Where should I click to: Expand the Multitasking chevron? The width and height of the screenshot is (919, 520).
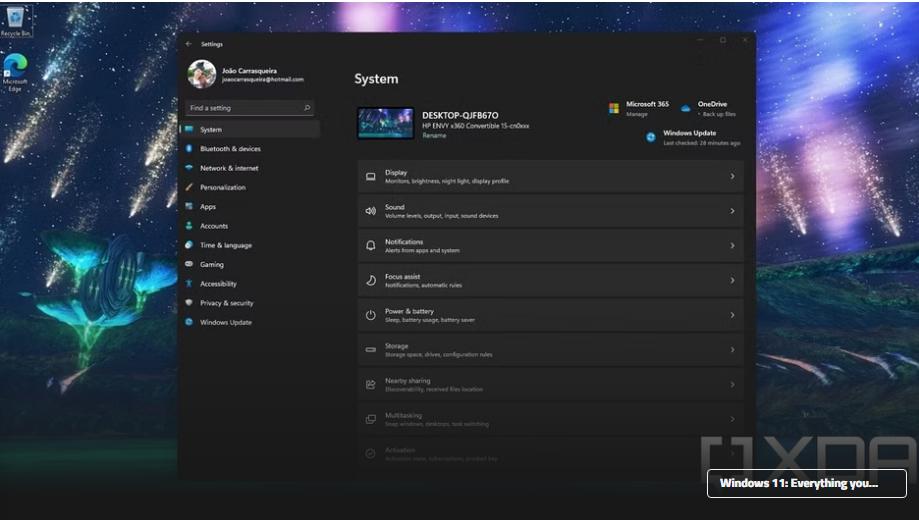732,419
